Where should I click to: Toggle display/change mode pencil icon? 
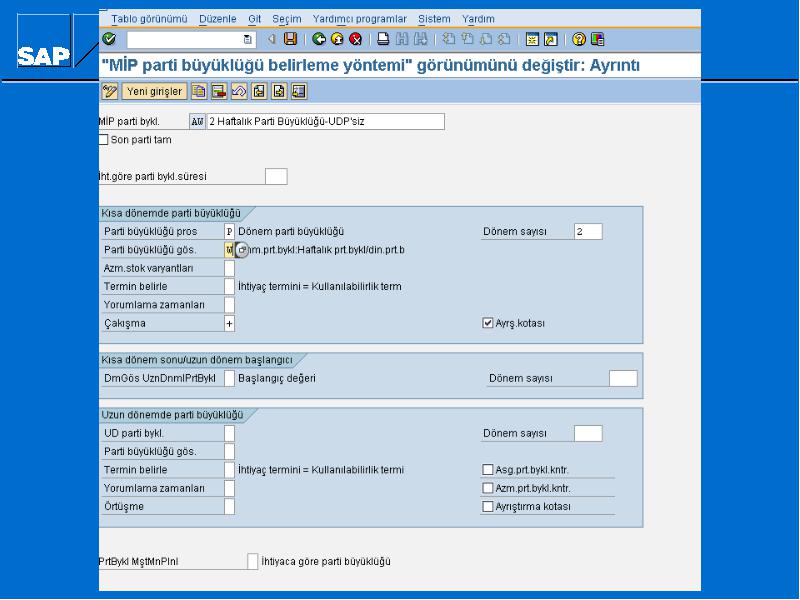pos(110,91)
